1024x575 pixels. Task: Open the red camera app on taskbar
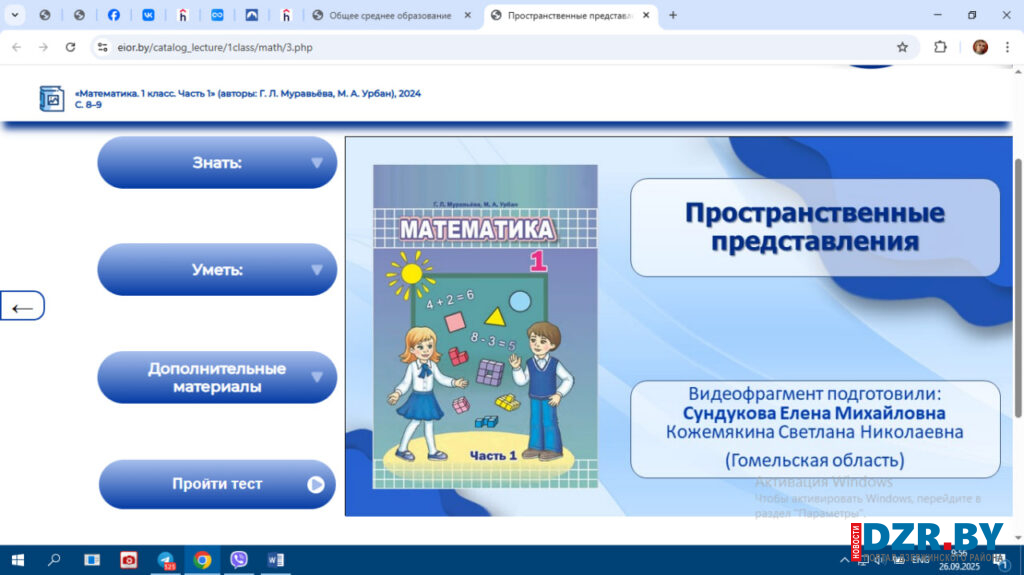click(129, 560)
